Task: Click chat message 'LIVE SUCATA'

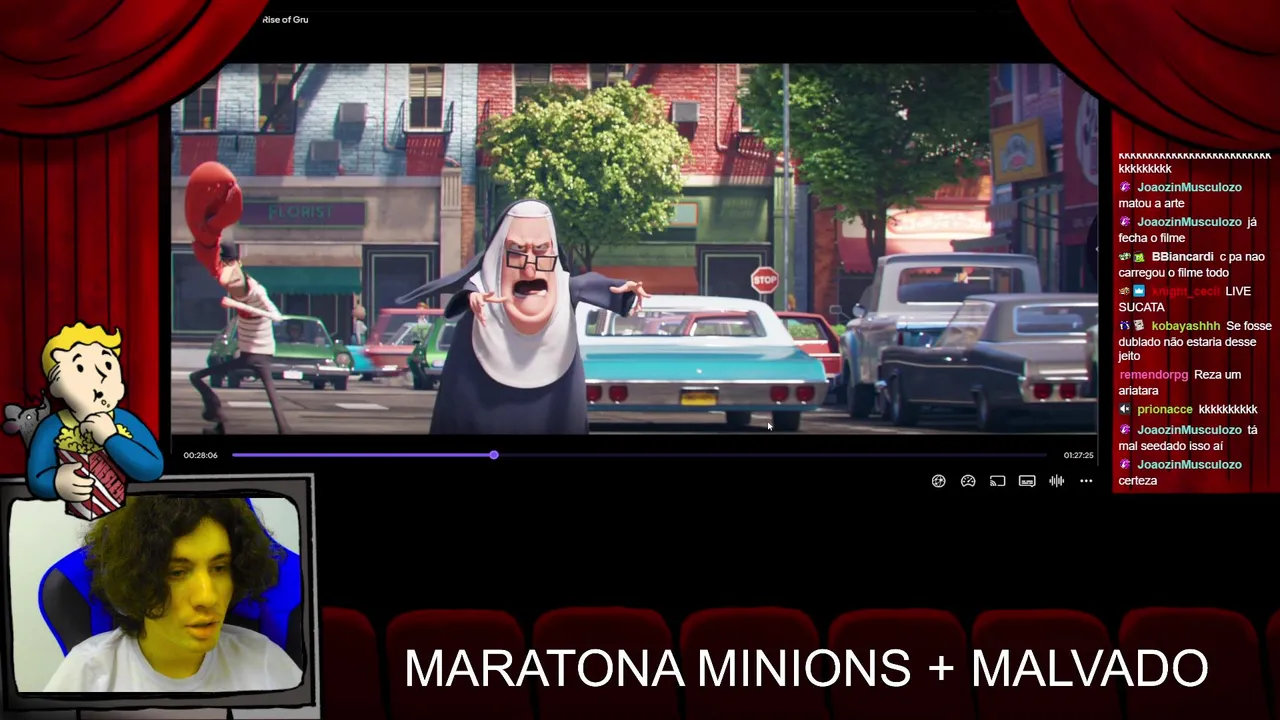Action: pos(1185,299)
